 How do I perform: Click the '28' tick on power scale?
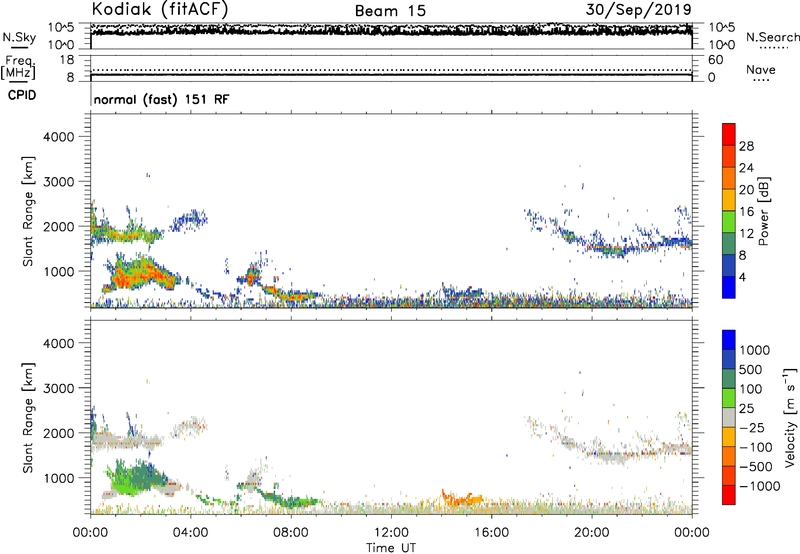click(x=746, y=146)
